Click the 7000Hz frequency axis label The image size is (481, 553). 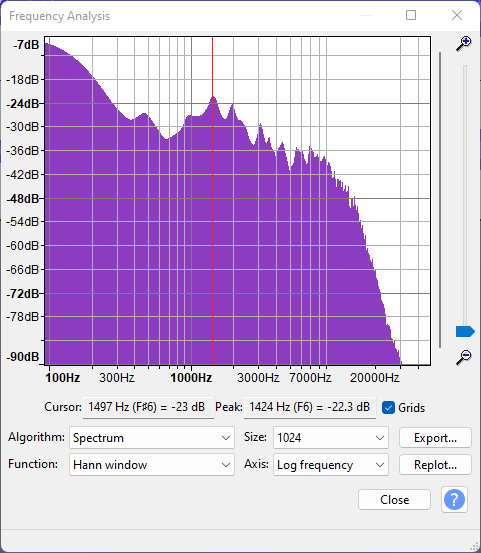[310, 378]
